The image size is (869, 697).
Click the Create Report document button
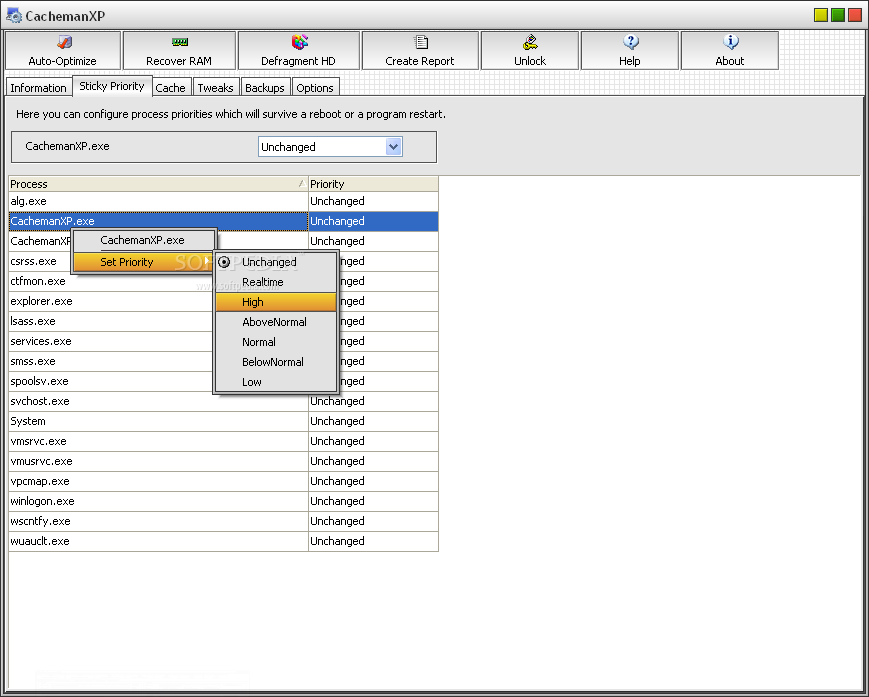click(x=420, y=50)
